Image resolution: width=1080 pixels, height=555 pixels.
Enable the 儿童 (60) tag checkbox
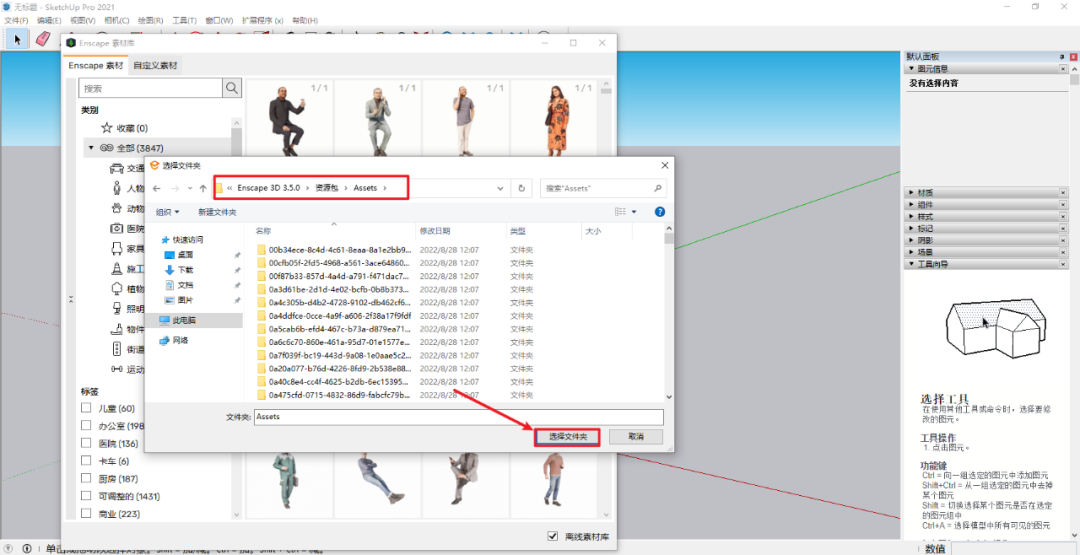coord(87,408)
